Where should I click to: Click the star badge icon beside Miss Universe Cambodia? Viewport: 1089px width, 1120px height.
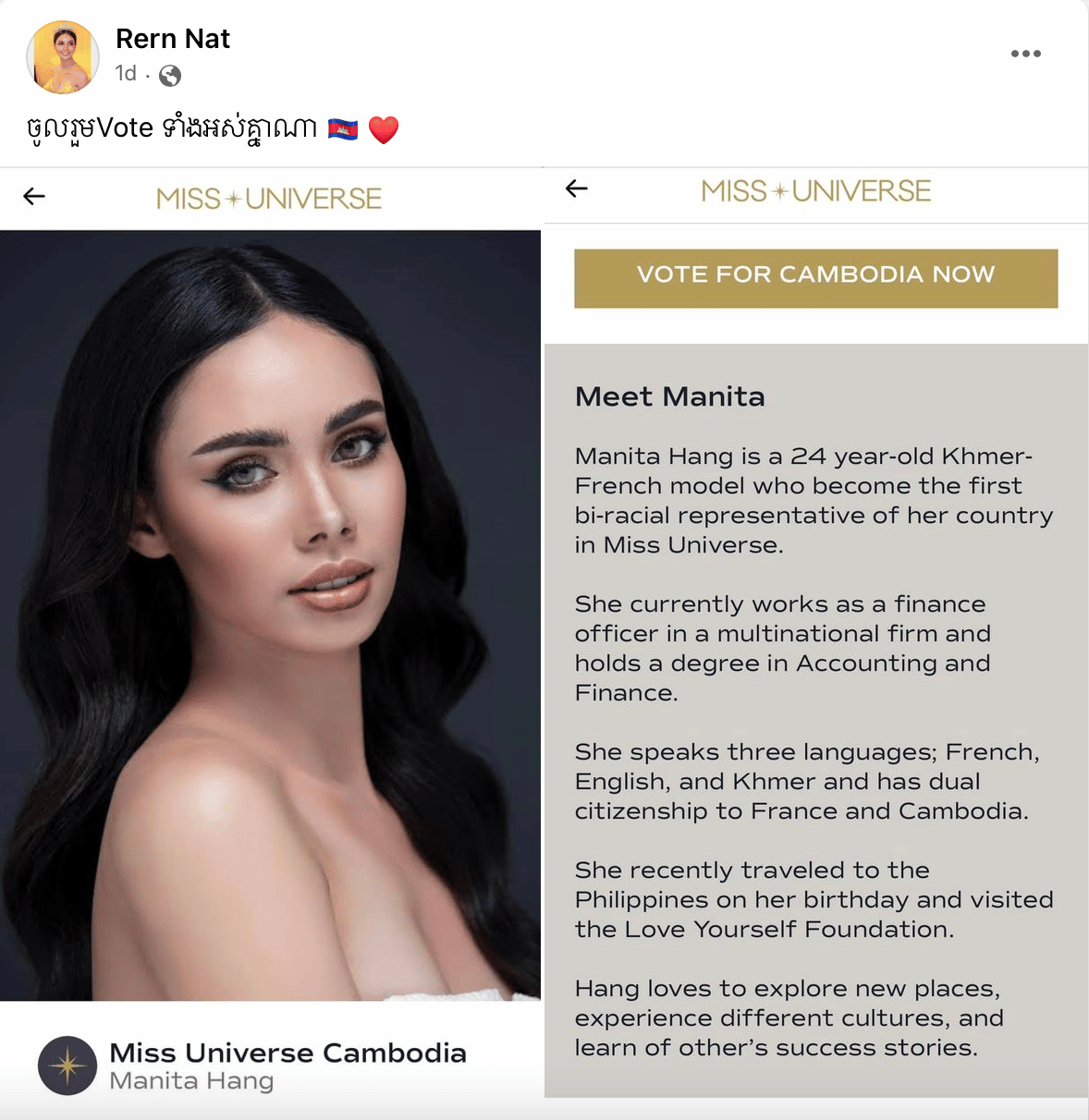(x=67, y=1065)
